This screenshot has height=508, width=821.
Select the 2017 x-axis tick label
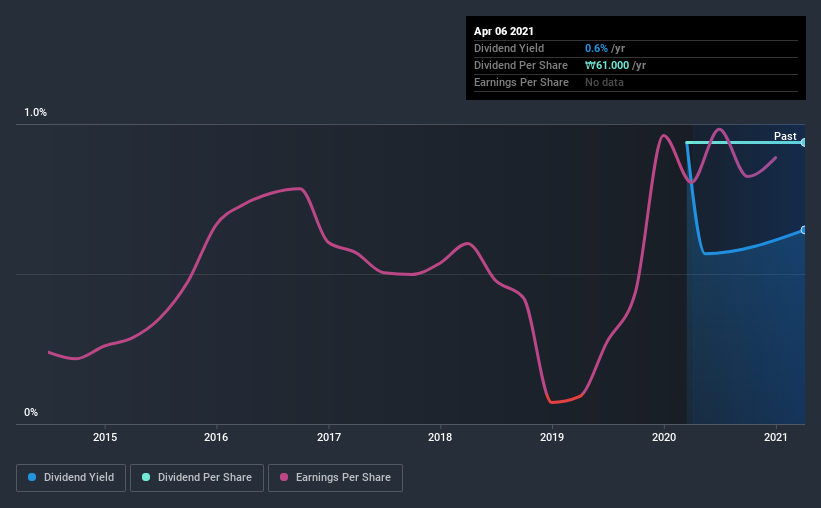click(x=329, y=437)
